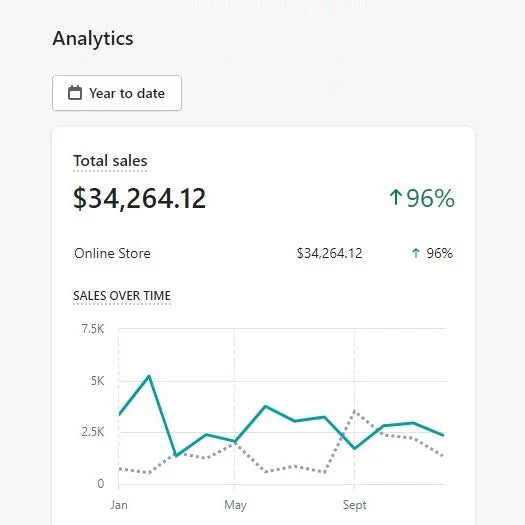Click the teal line data point at May

tap(234, 442)
